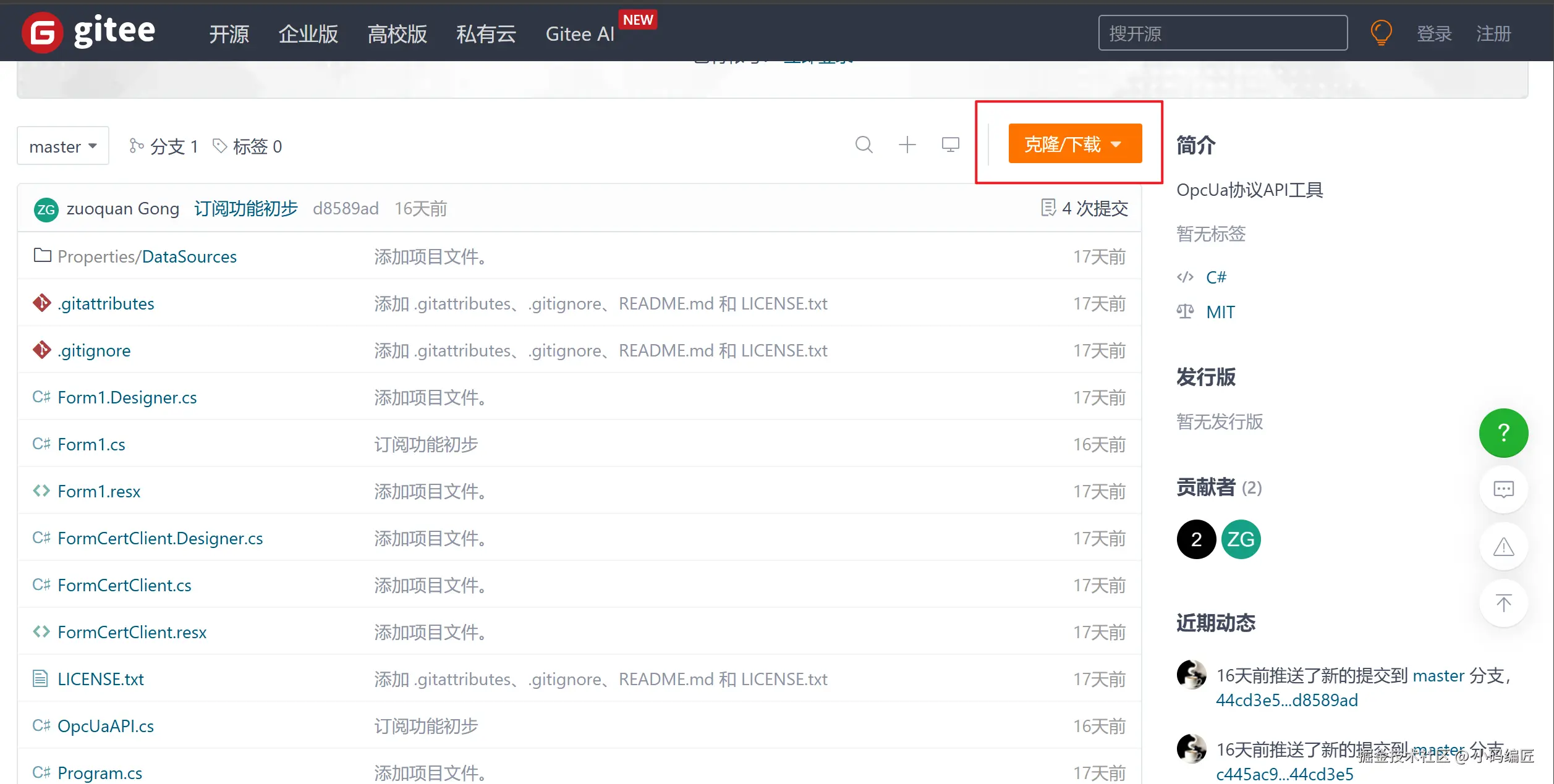The image size is (1554, 784).
Task: Click the ZG contributor avatar
Action: tap(1241, 539)
